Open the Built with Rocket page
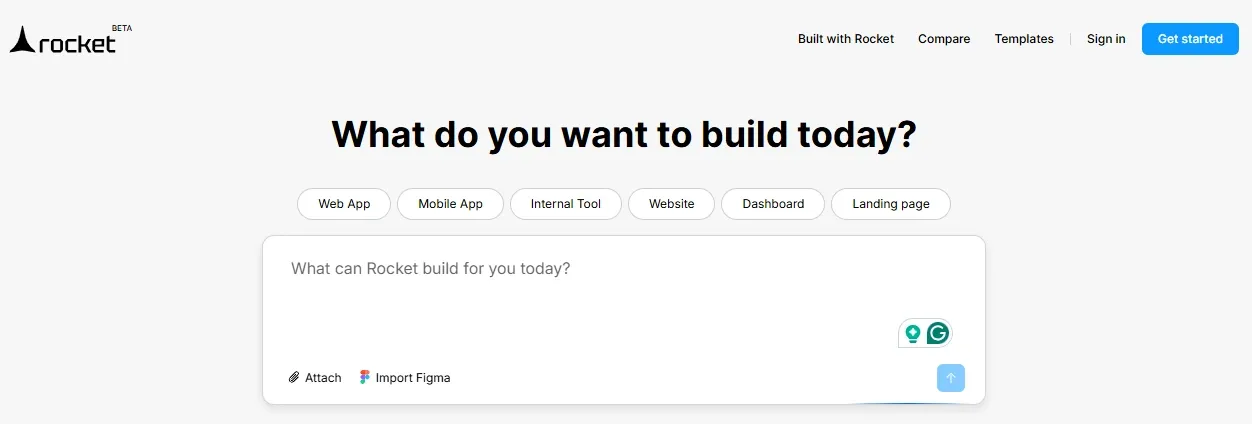This screenshot has height=424, width=1252. (846, 39)
